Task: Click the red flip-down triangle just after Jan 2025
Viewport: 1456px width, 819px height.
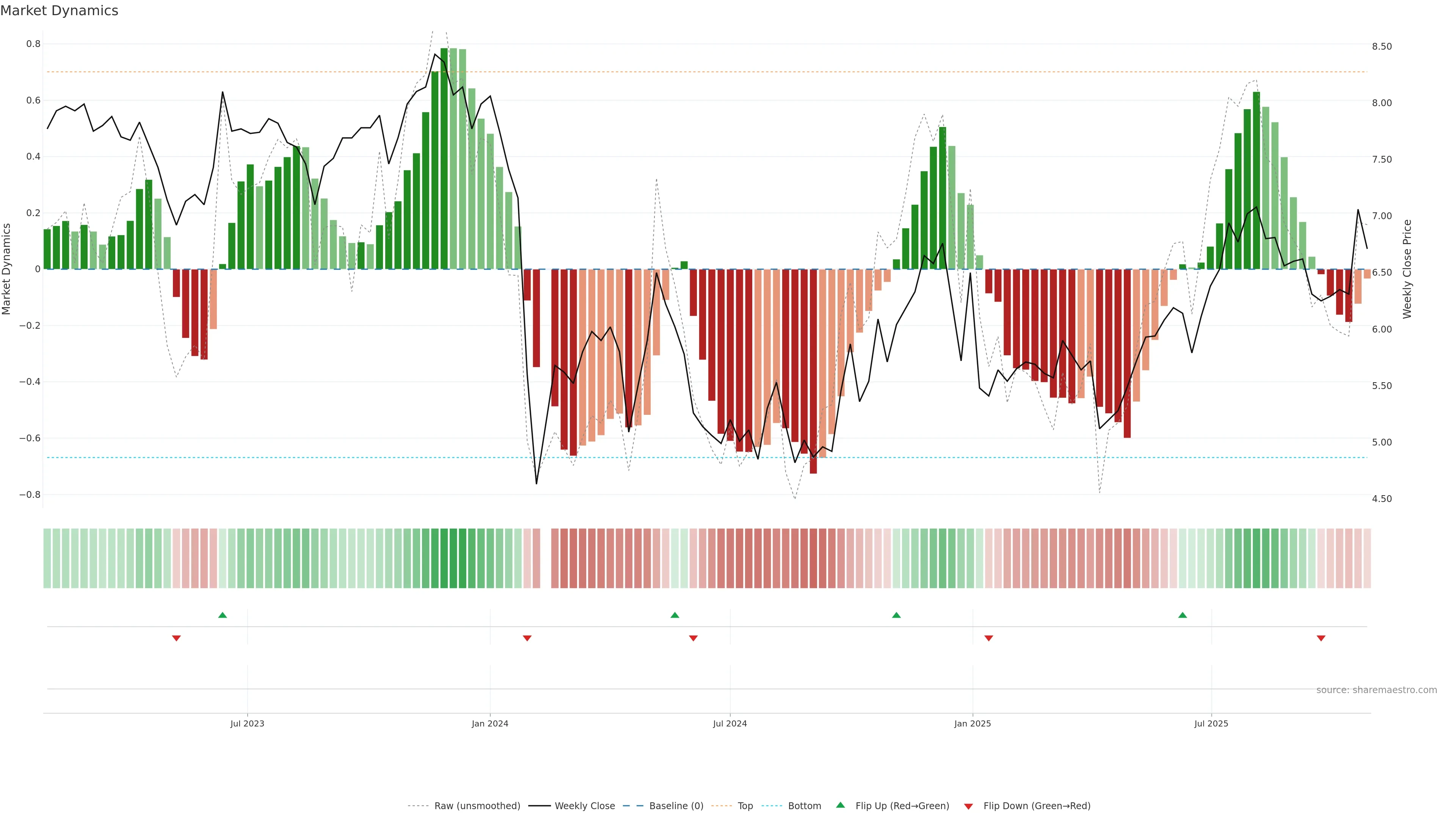Action: [x=988, y=638]
